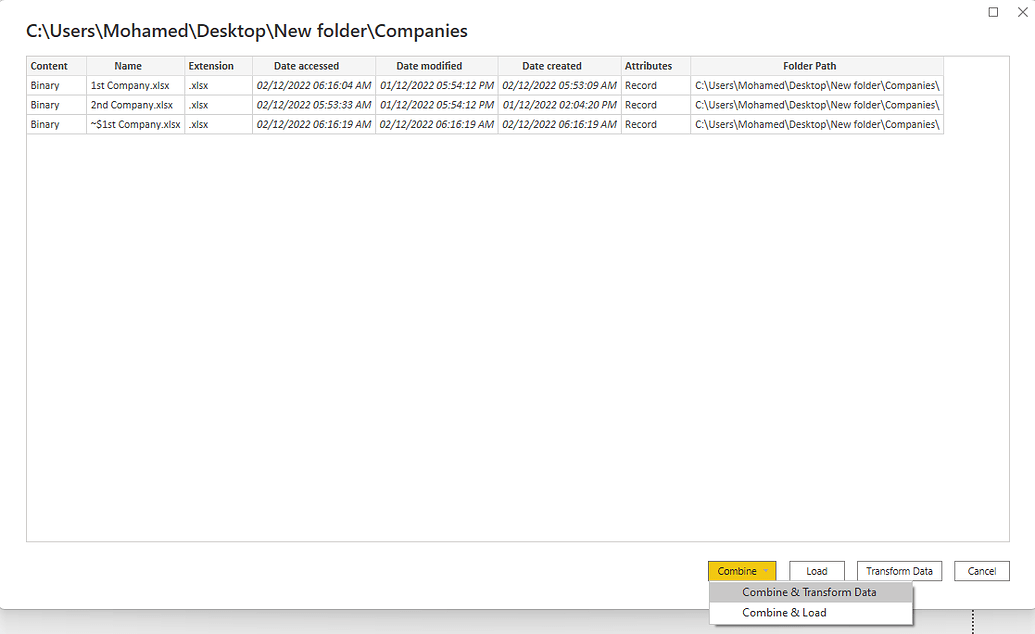
Task: Open the Combine button's dropdown arrow
Action: pos(765,571)
